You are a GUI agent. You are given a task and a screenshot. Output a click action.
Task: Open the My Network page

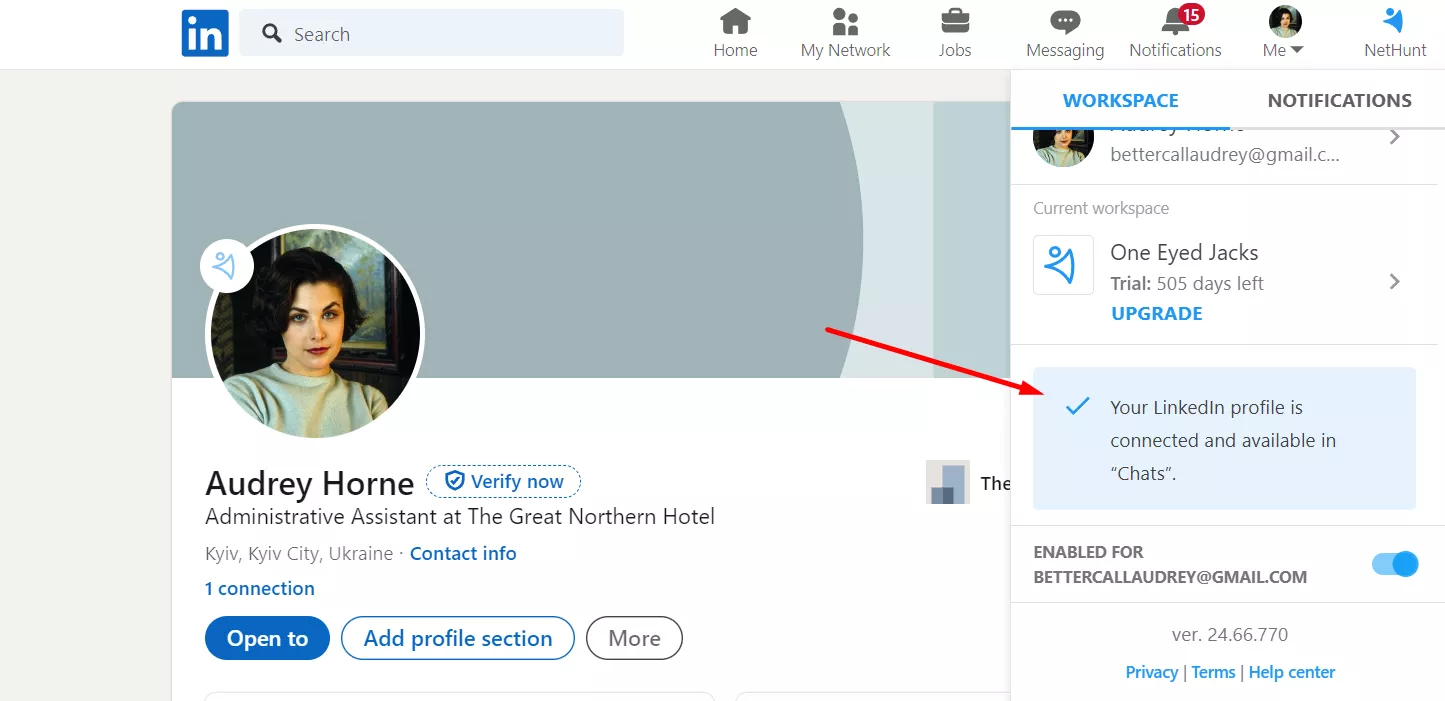845,33
